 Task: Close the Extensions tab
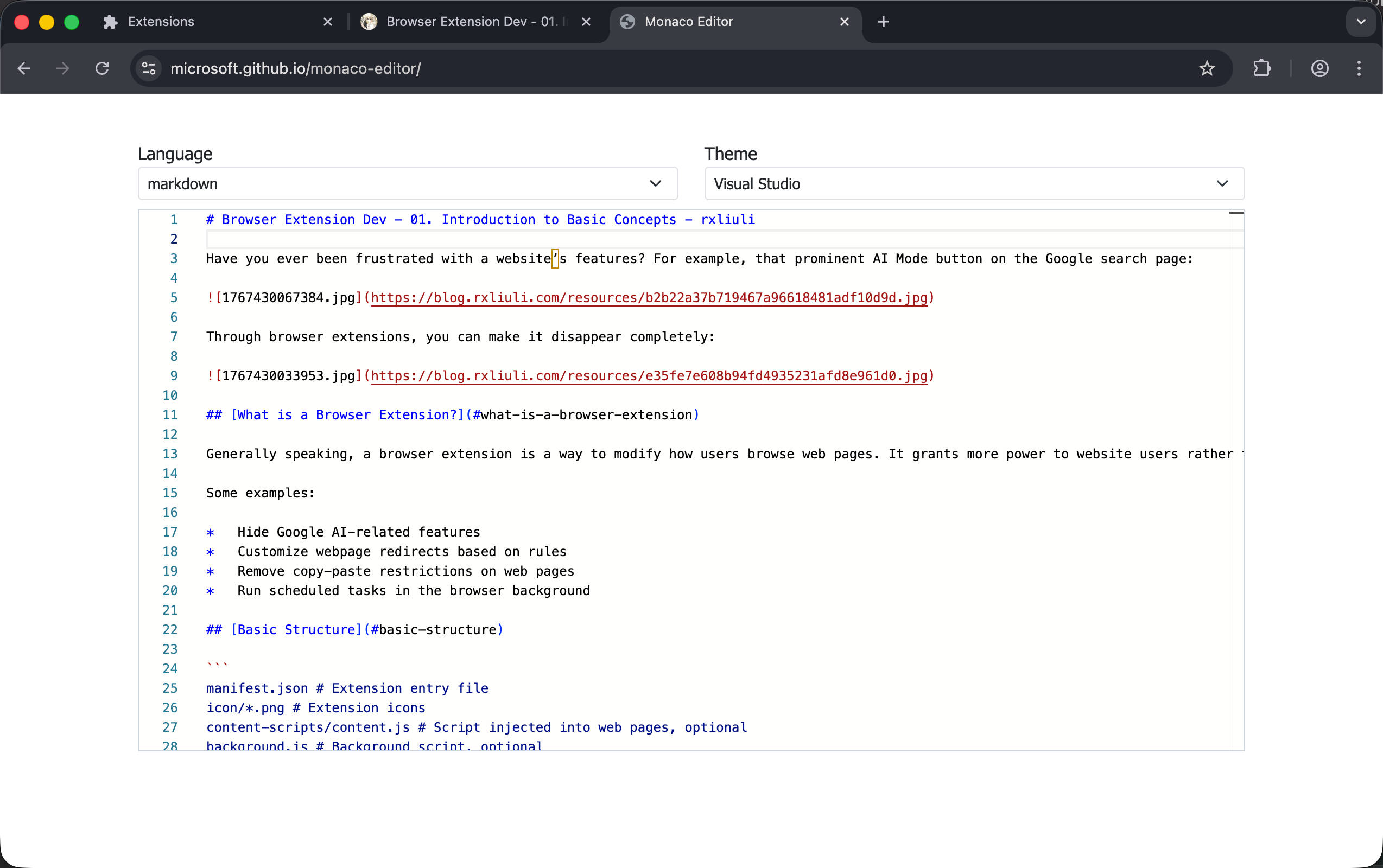(327, 22)
